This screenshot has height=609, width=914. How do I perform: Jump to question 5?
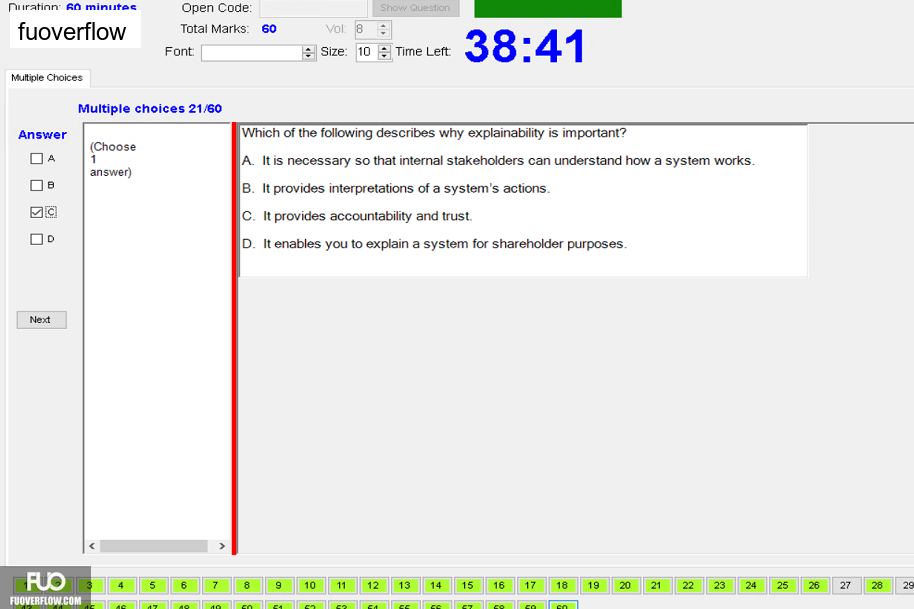point(152,585)
